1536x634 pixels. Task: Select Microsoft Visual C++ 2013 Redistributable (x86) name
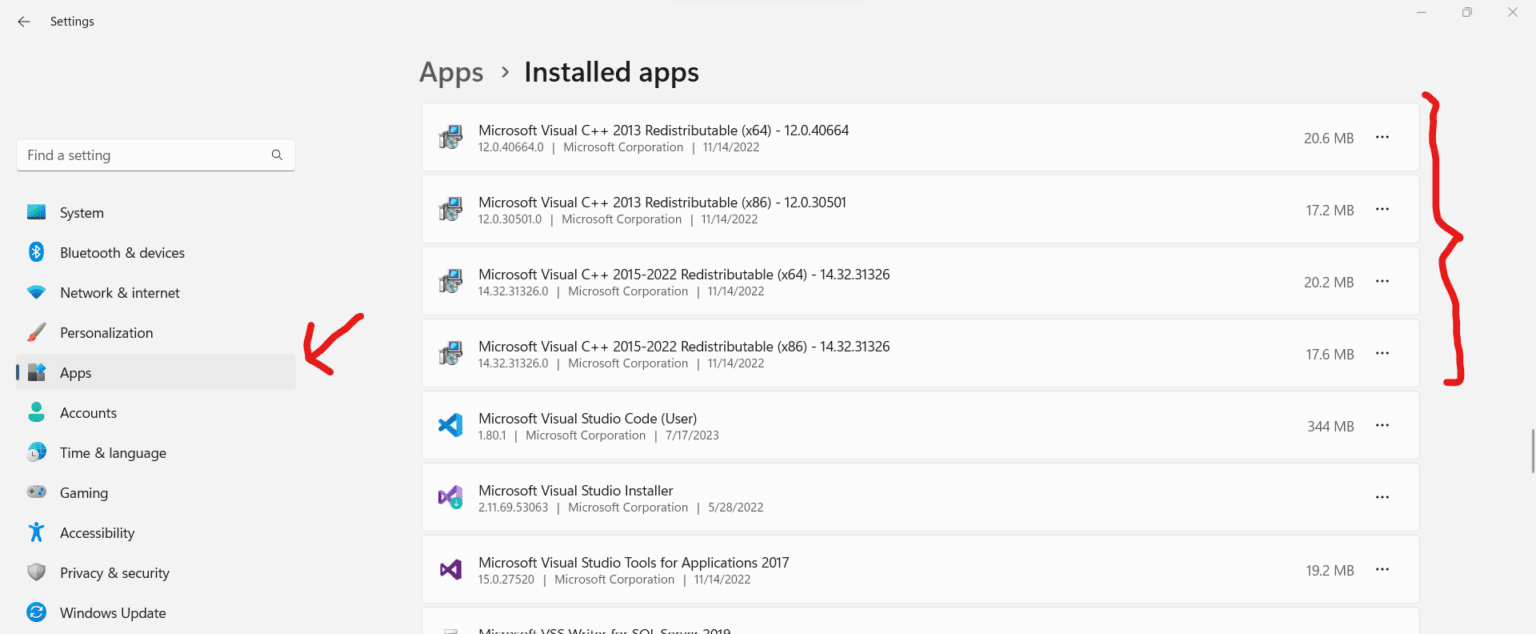point(662,202)
